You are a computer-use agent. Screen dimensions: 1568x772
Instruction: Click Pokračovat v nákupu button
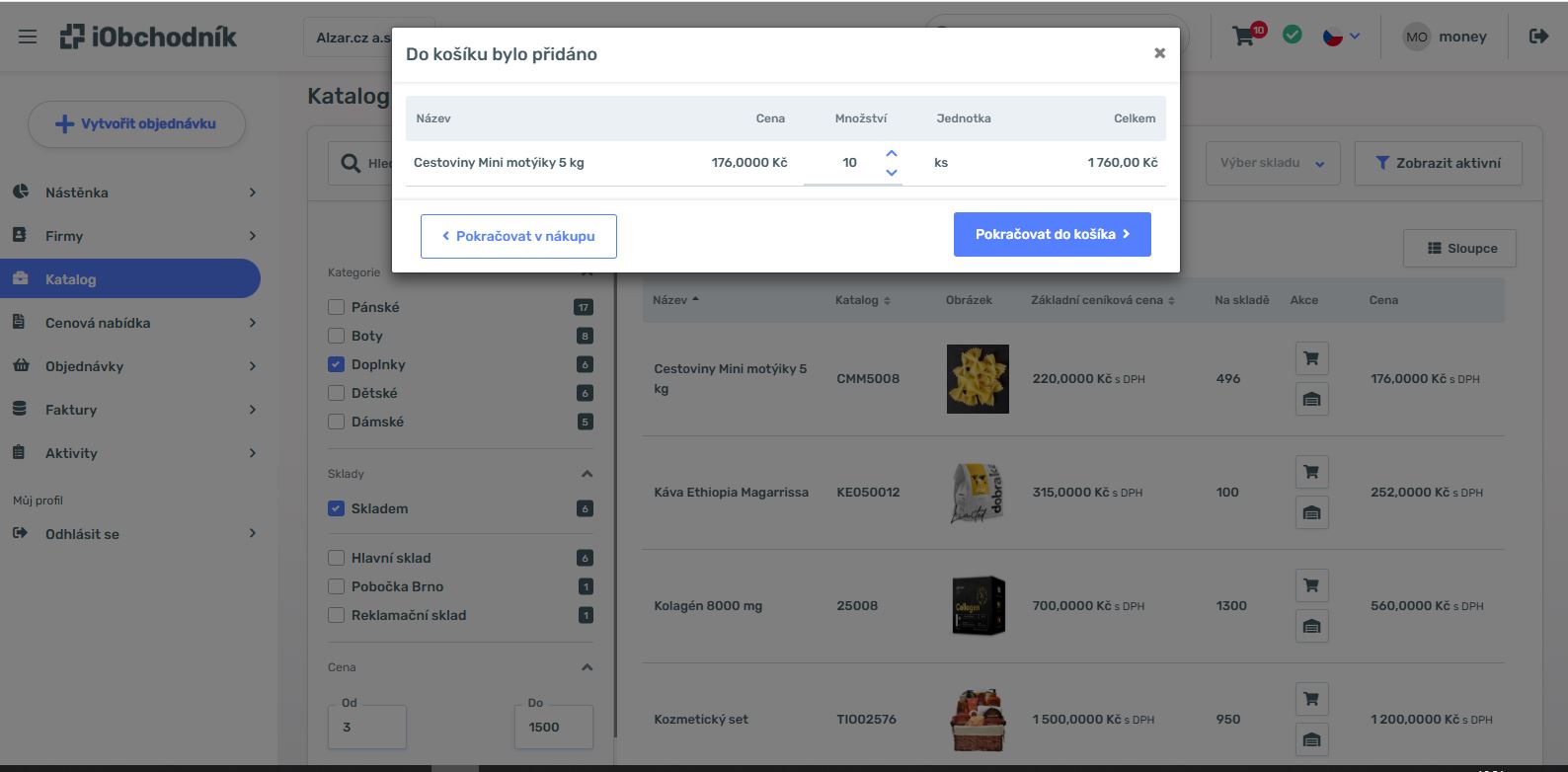tap(518, 236)
